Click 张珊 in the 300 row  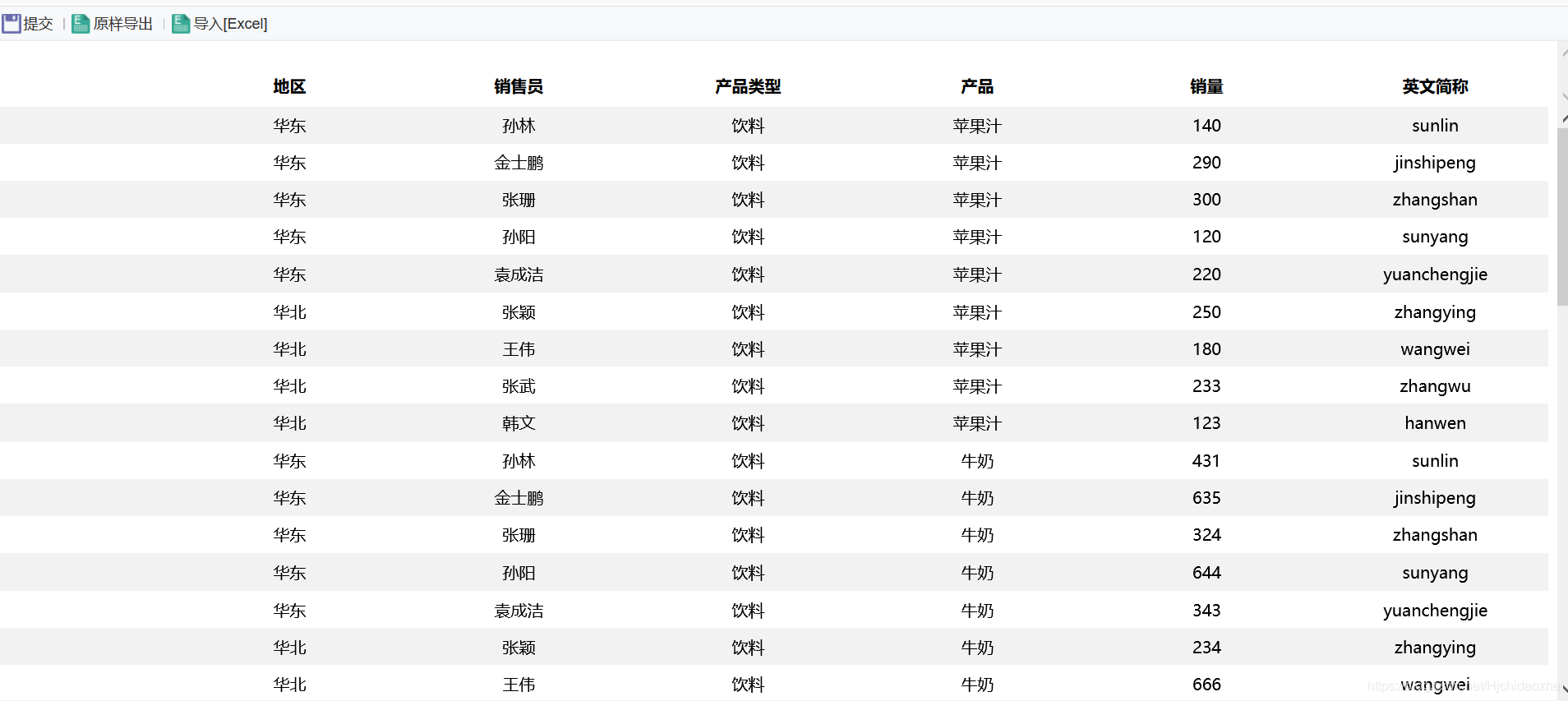519,200
